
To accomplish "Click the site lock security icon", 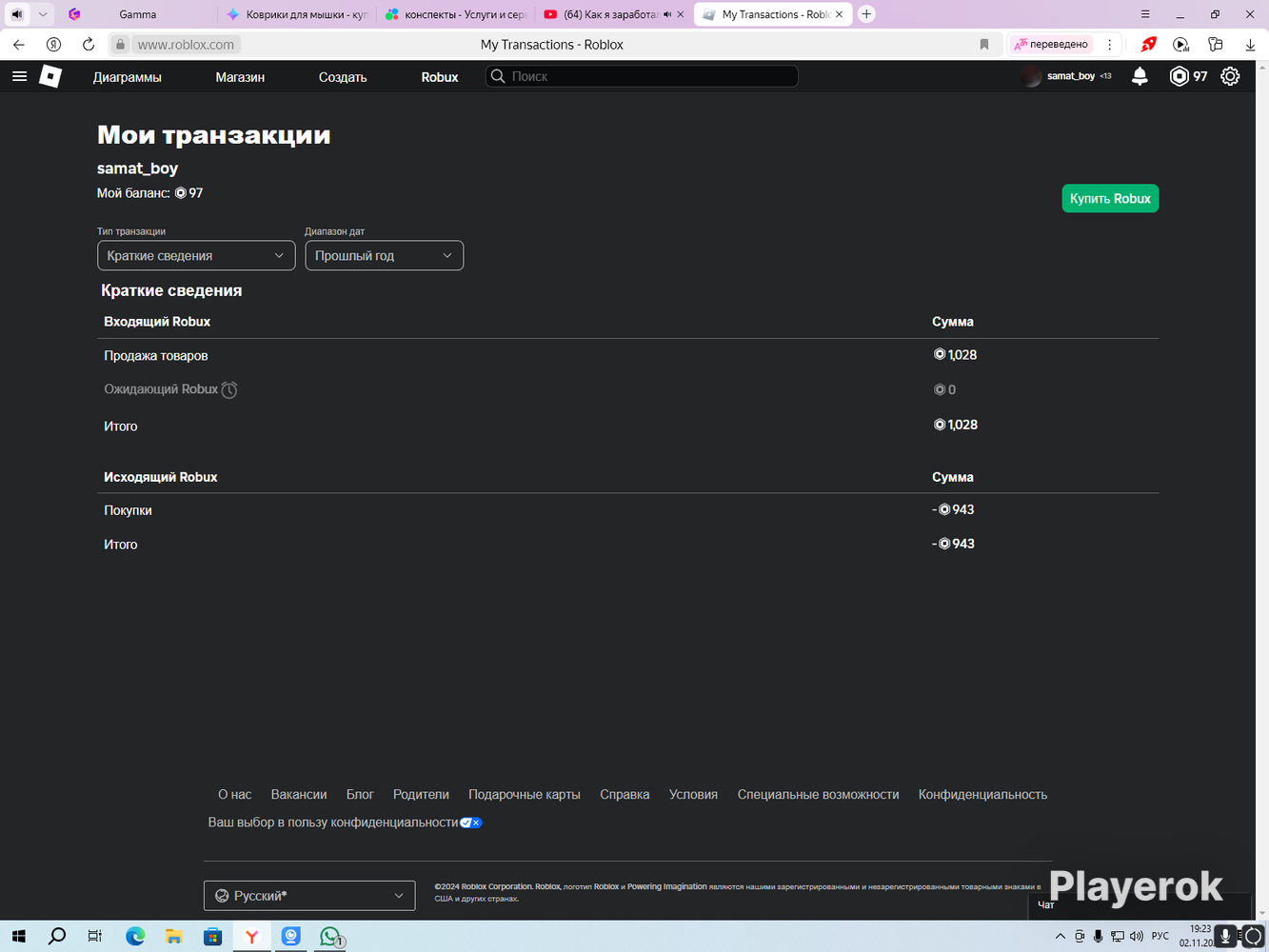I will (x=120, y=45).
